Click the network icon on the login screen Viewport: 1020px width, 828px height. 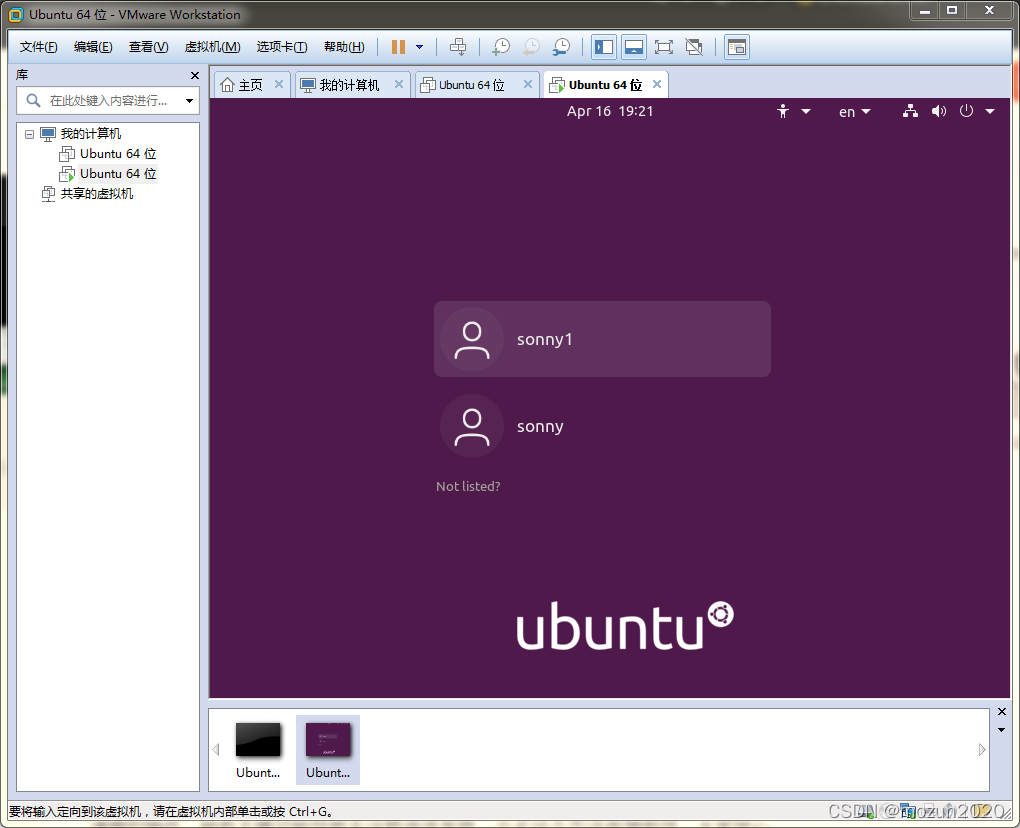(x=910, y=111)
